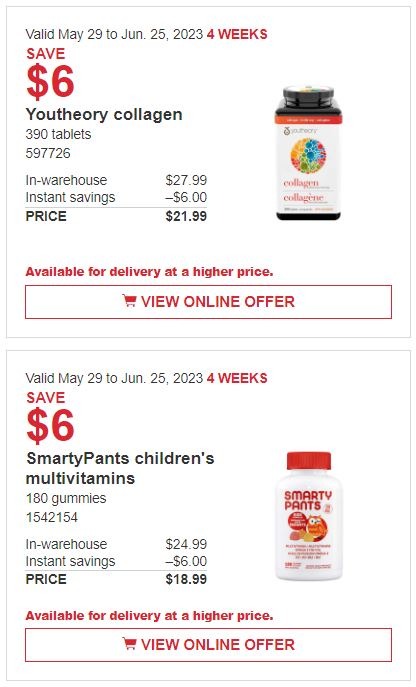This screenshot has height=687, width=416.
Task: Click item number 1542154
Action: tap(52, 517)
